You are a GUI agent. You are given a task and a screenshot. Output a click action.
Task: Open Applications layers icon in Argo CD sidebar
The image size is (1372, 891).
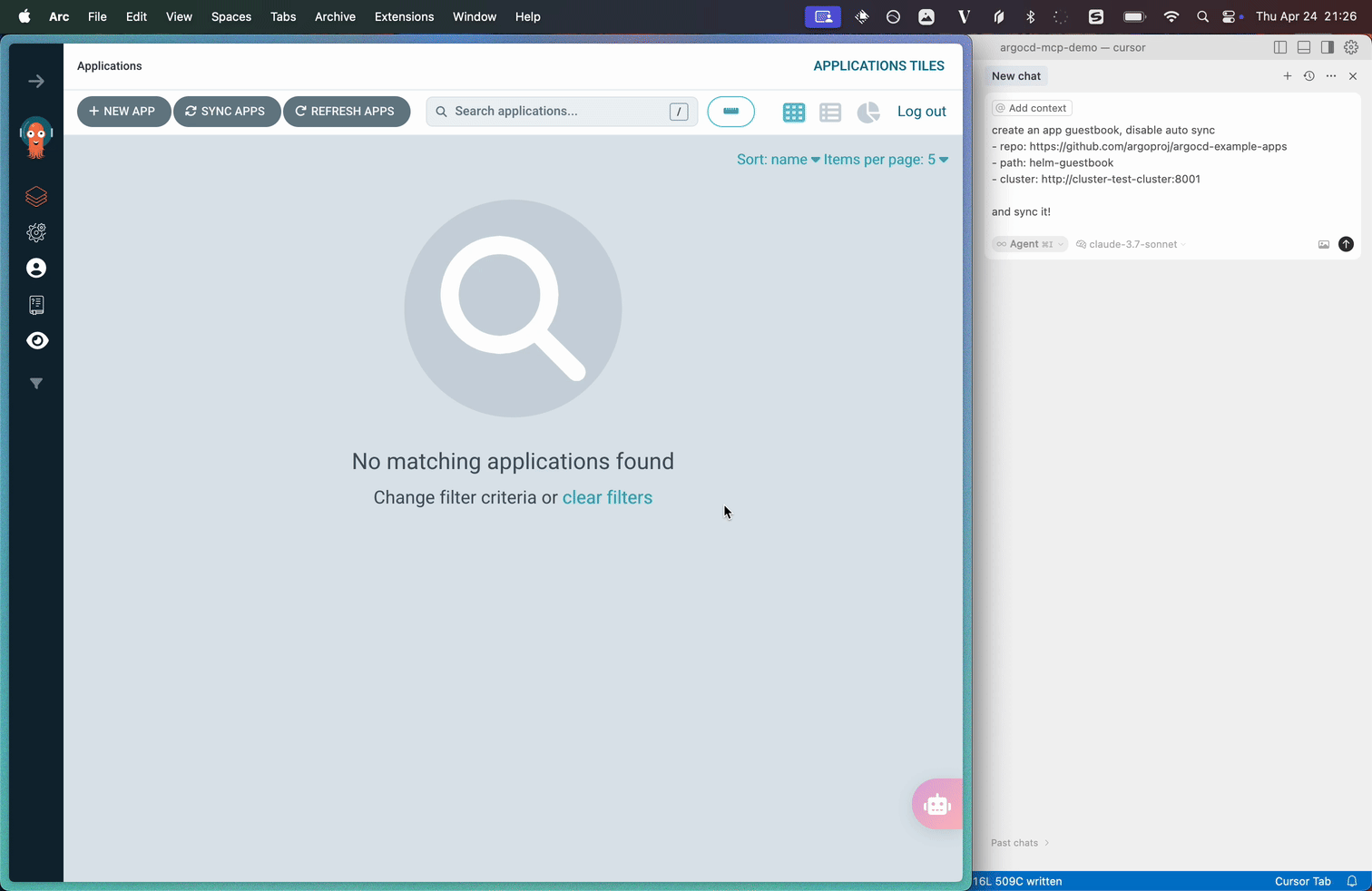(x=36, y=197)
